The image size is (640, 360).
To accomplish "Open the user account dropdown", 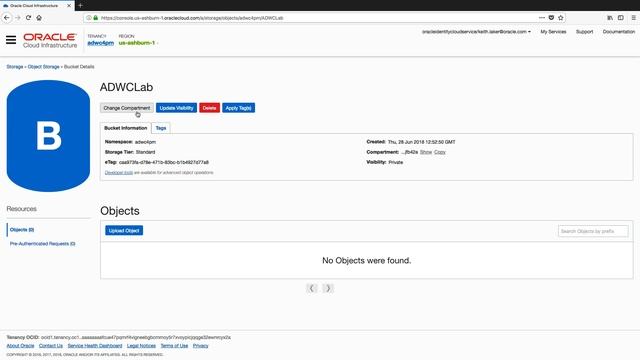I will [476, 31].
